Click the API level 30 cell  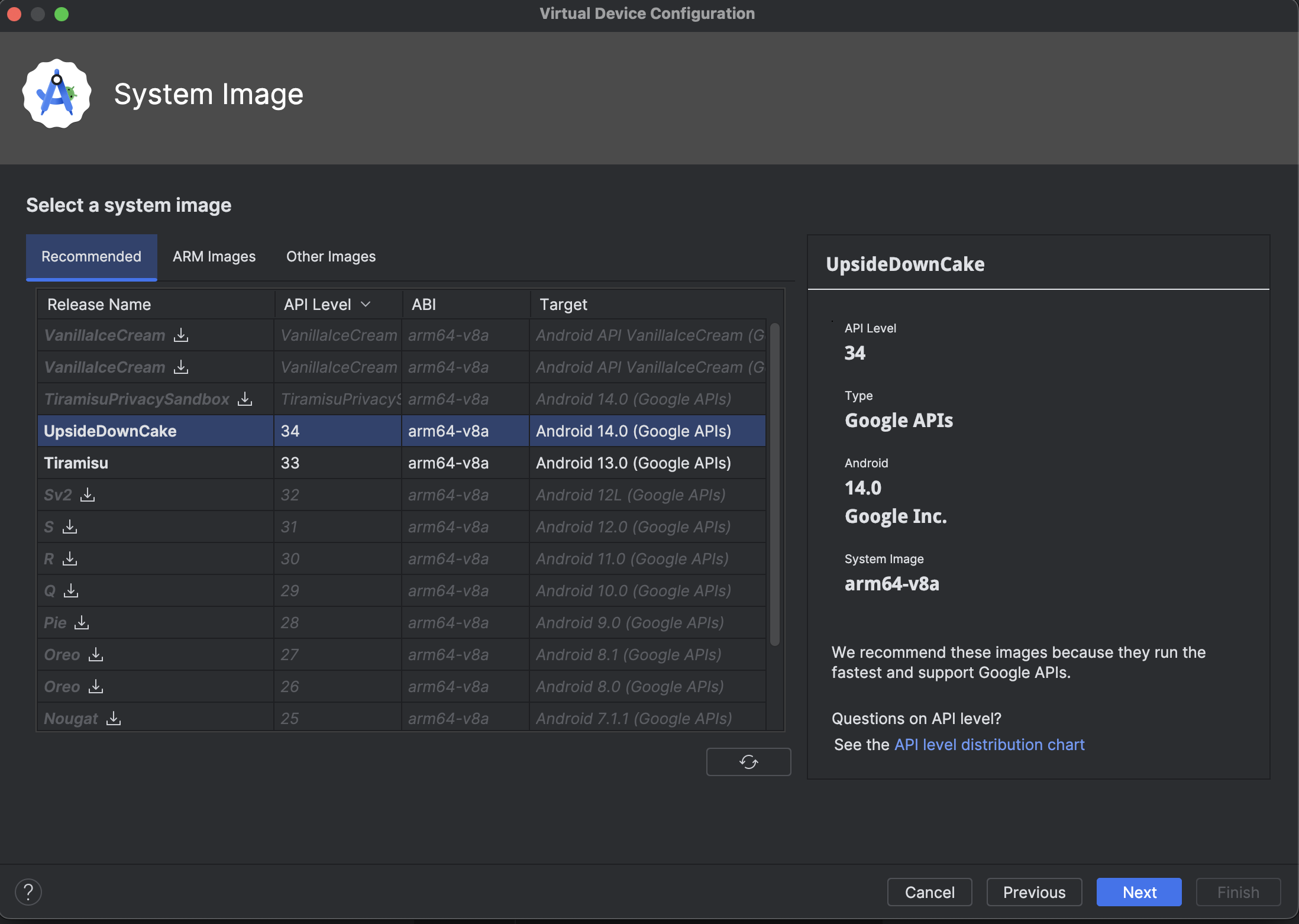click(338, 559)
